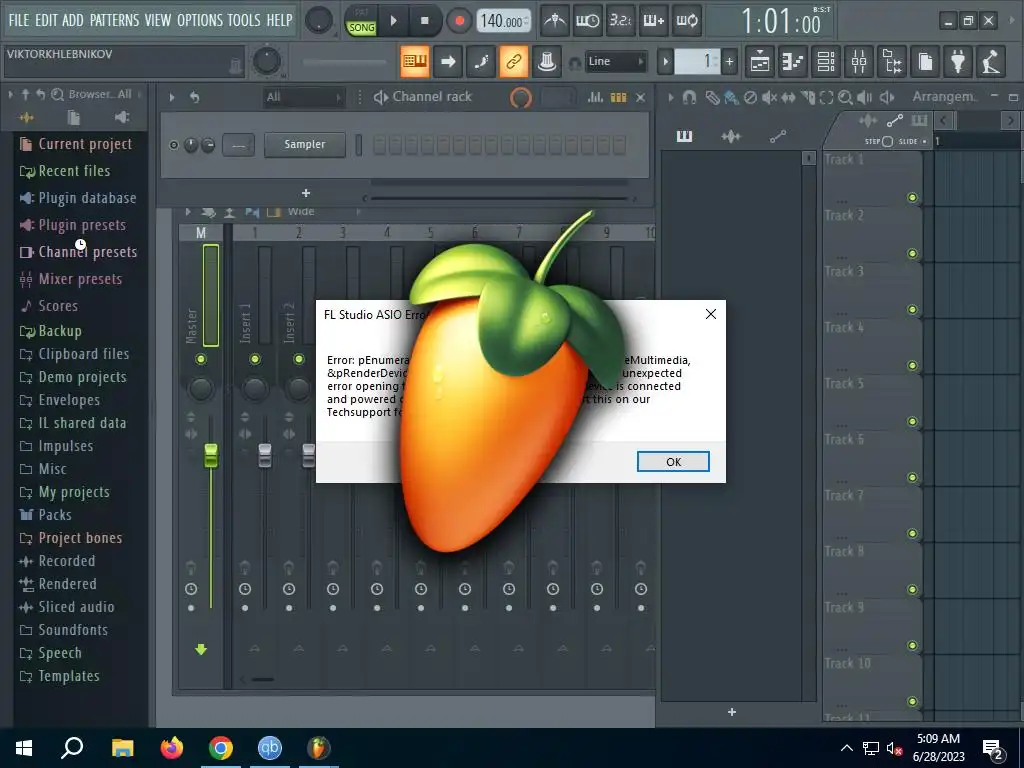1024x768 pixels.
Task: Open Demo projects folder
Action: pyautogui.click(x=73, y=377)
